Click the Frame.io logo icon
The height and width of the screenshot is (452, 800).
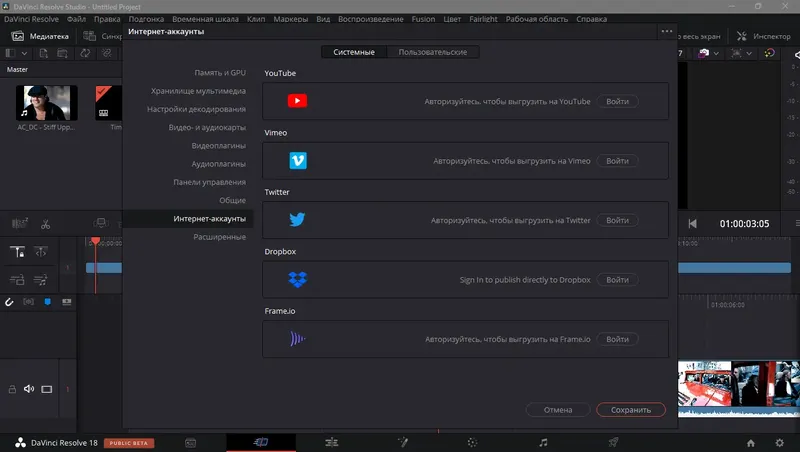point(297,339)
